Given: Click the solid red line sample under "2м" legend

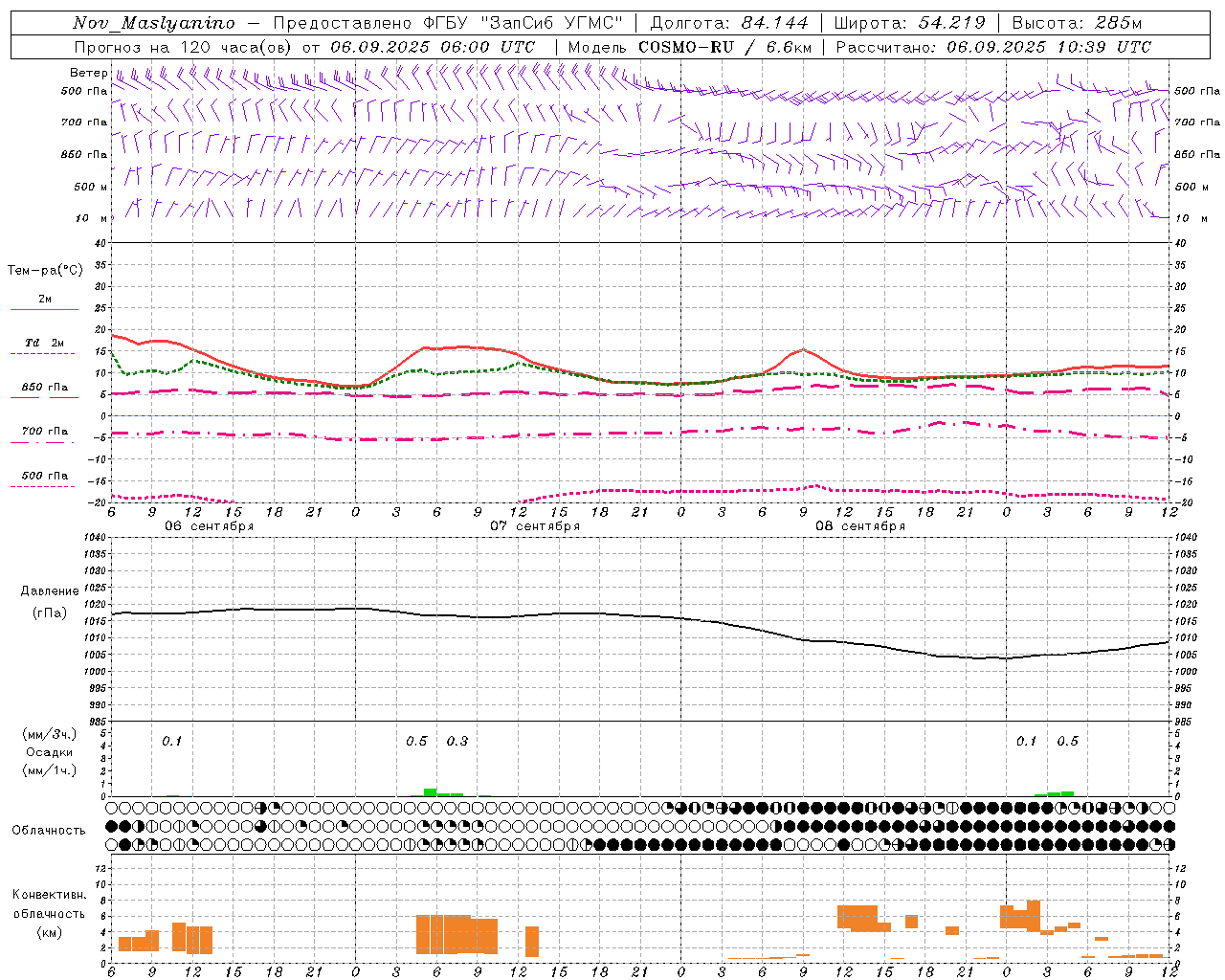Looking at the screenshot, I should (44, 309).
